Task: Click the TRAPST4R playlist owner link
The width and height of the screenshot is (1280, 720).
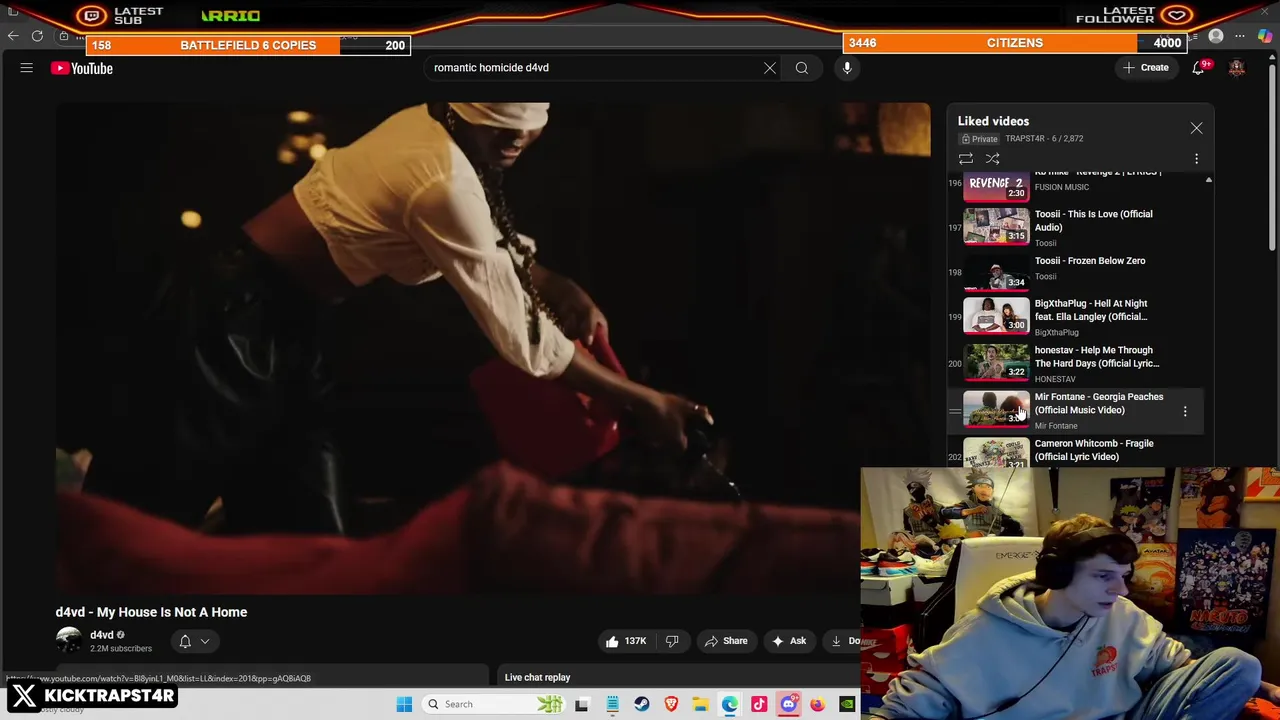Action: pyautogui.click(x=1025, y=139)
